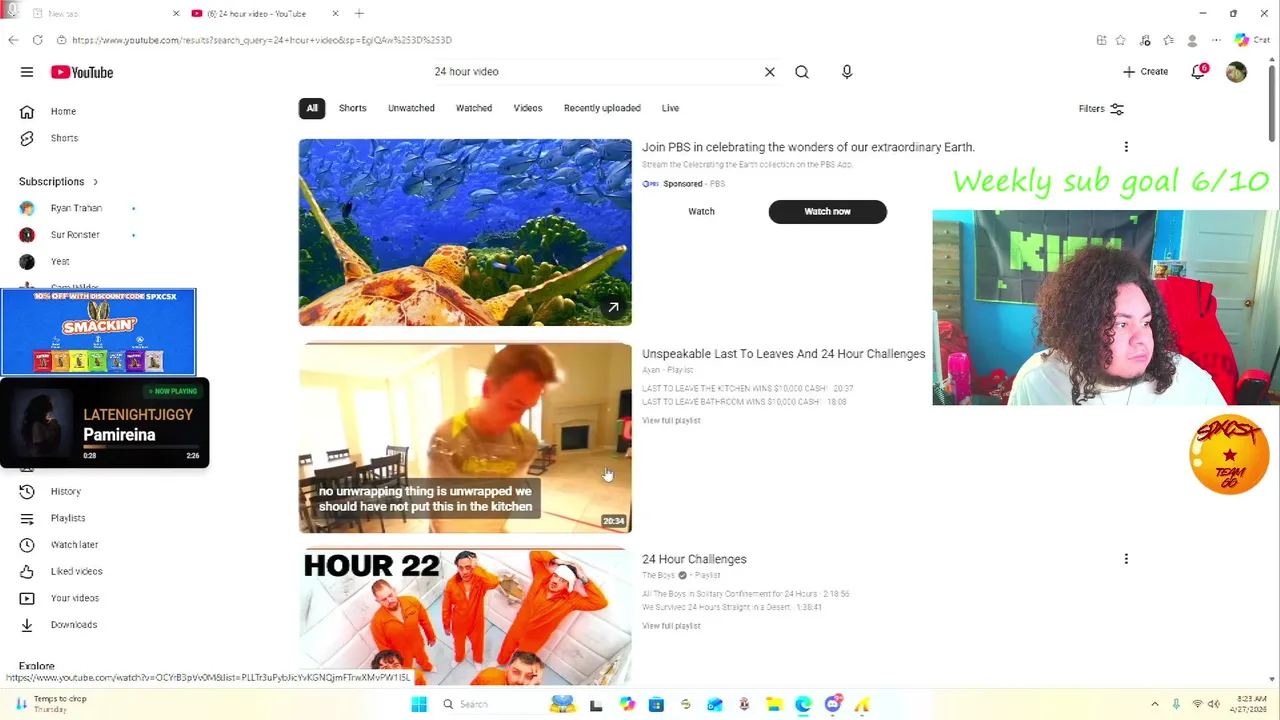Open the Windows Start menu

(x=419, y=704)
